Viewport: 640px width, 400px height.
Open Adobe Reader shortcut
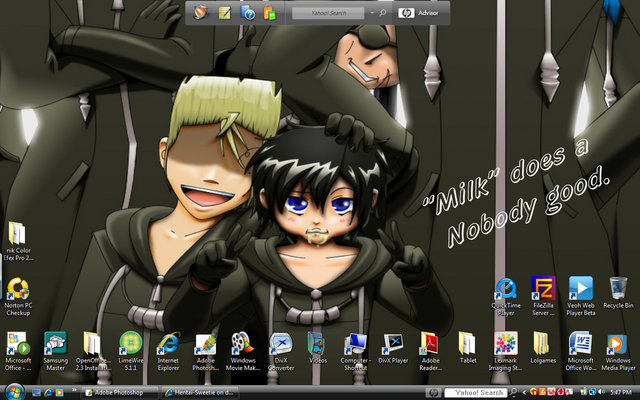pyautogui.click(x=430, y=351)
